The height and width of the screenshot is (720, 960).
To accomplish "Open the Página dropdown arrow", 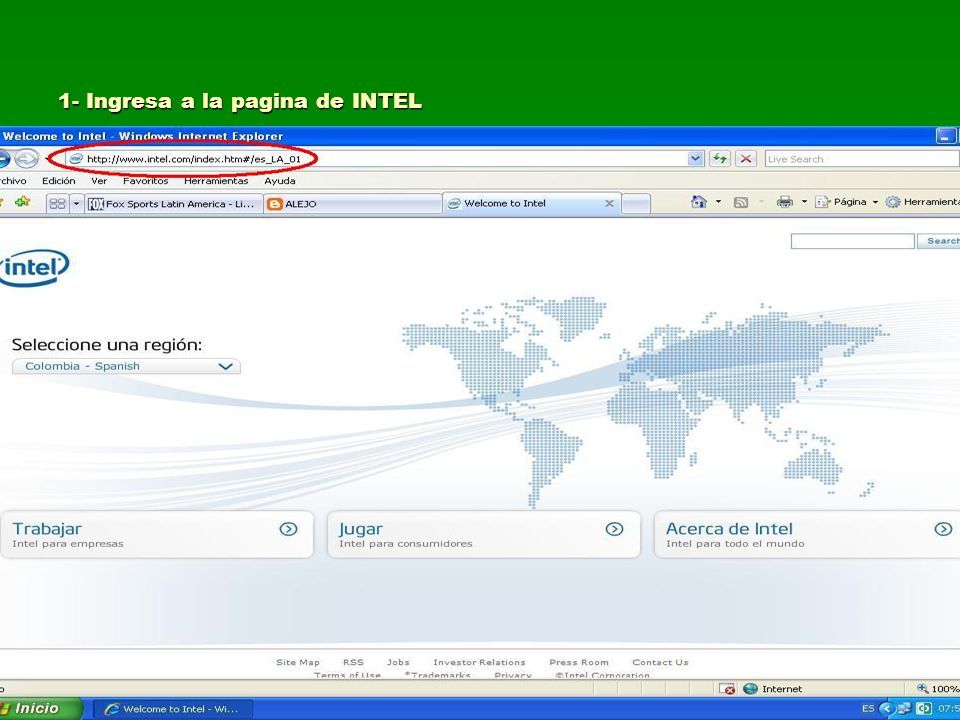I will pos(875,202).
